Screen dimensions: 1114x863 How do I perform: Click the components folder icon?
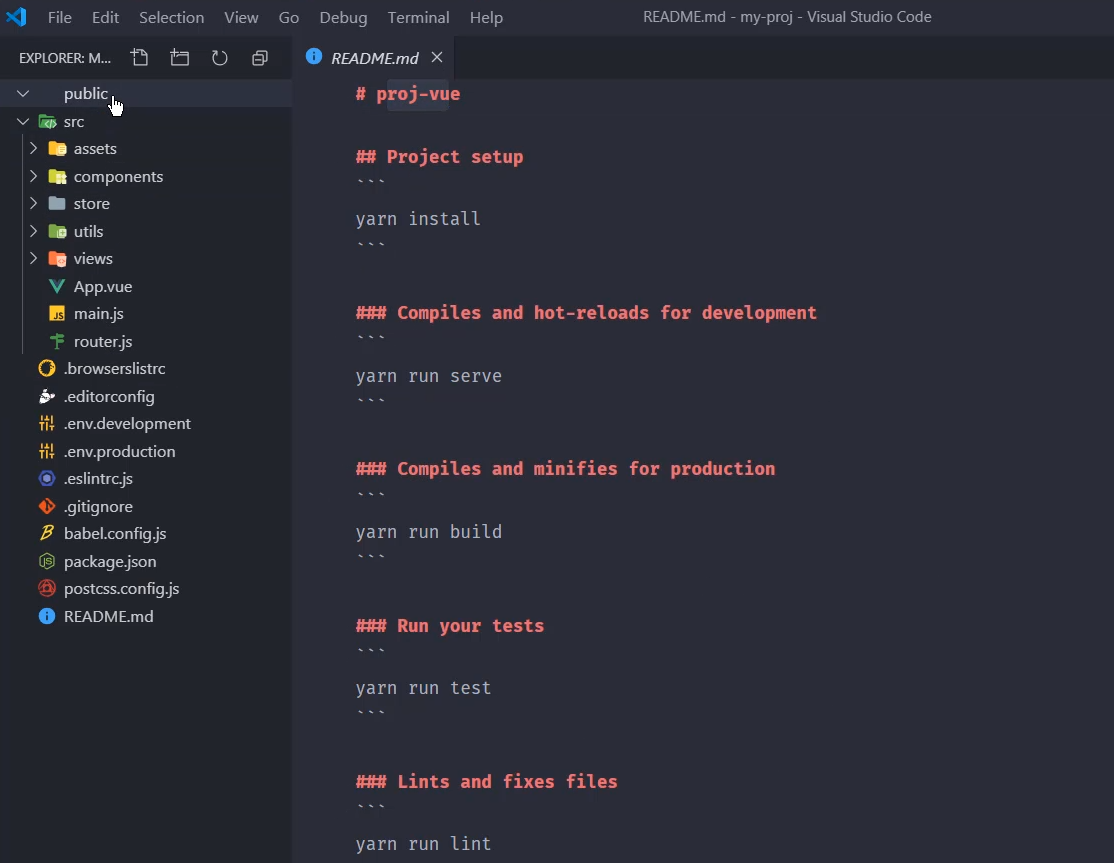pyautogui.click(x=58, y=176)
